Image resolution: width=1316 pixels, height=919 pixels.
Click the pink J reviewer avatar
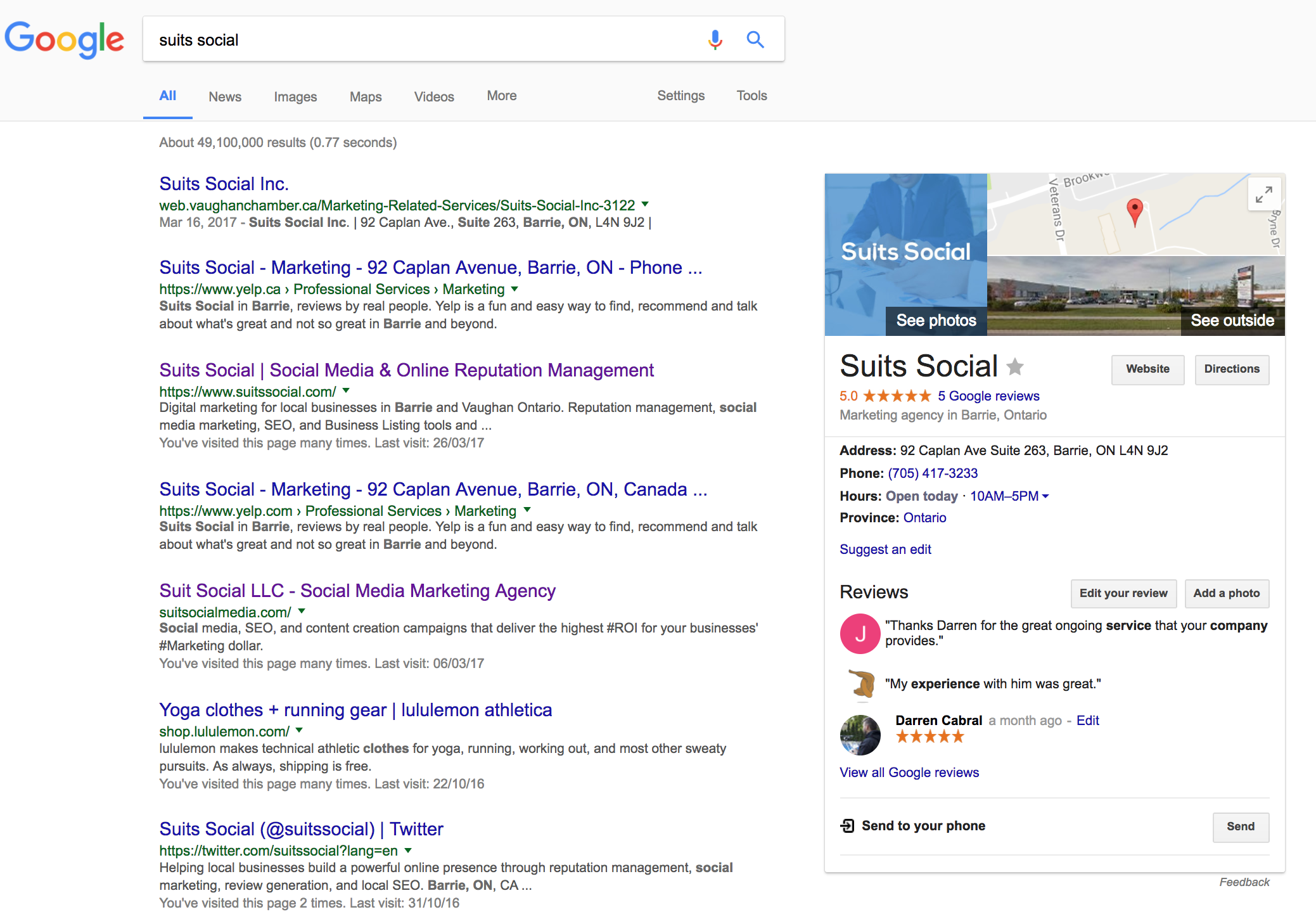point(860,633)
